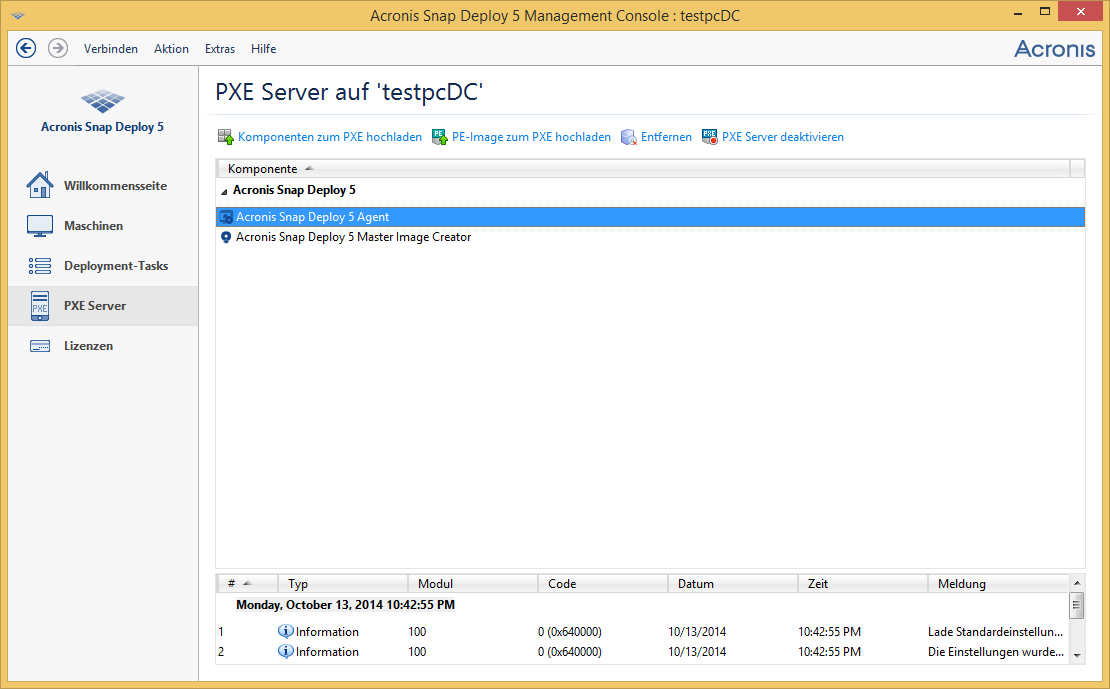Click the Willkommensseite house icon
1110x689 pixels.
[x=40, y=185]
